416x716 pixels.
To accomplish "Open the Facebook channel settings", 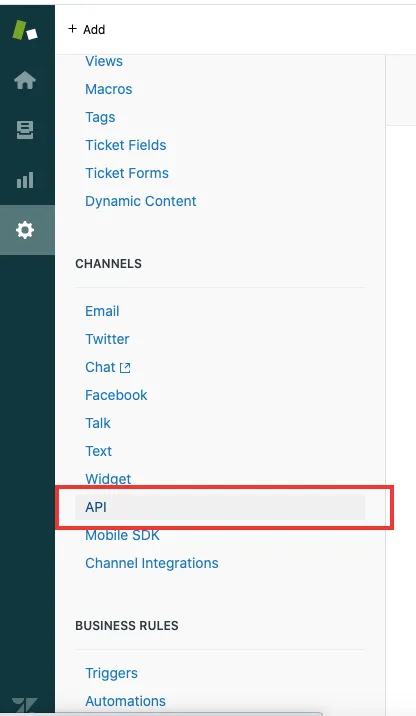I will pos(116,395).
